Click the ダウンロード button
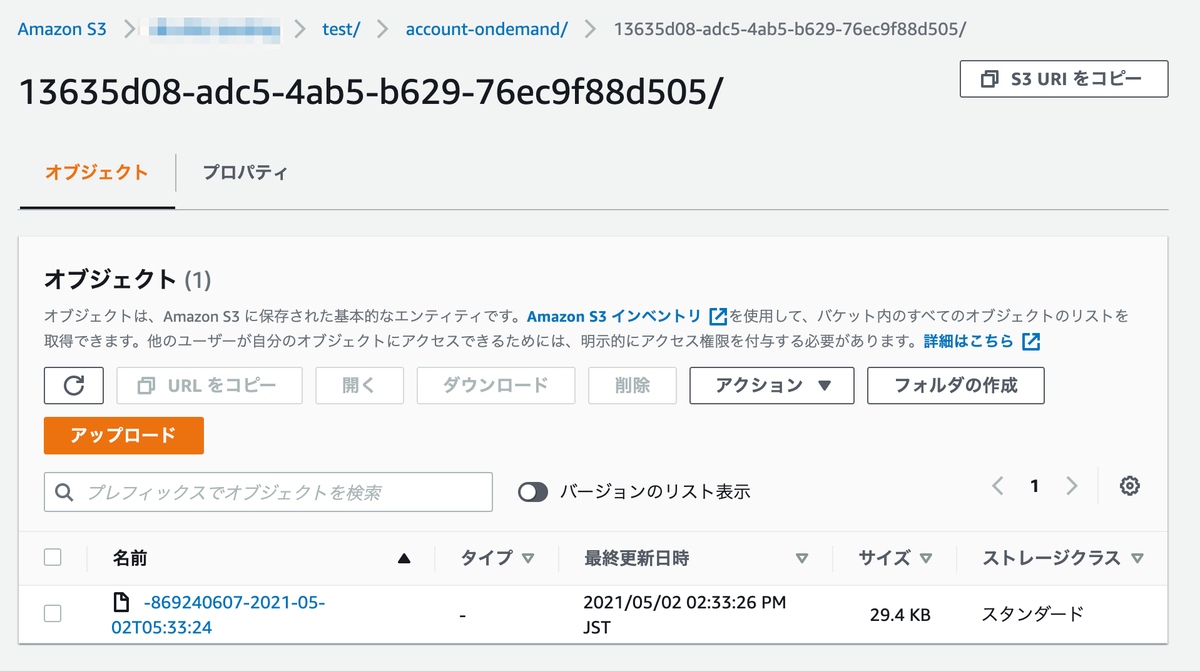Viewport: 1200px width, 671px height. 496,385
